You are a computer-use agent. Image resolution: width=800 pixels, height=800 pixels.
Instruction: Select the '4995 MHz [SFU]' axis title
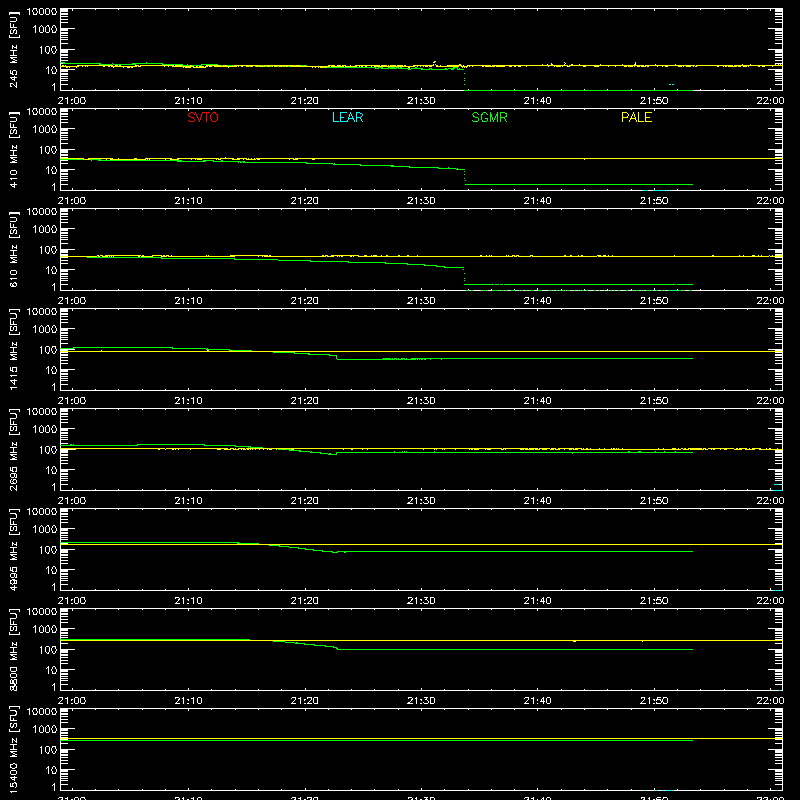[x=14, y=549]
